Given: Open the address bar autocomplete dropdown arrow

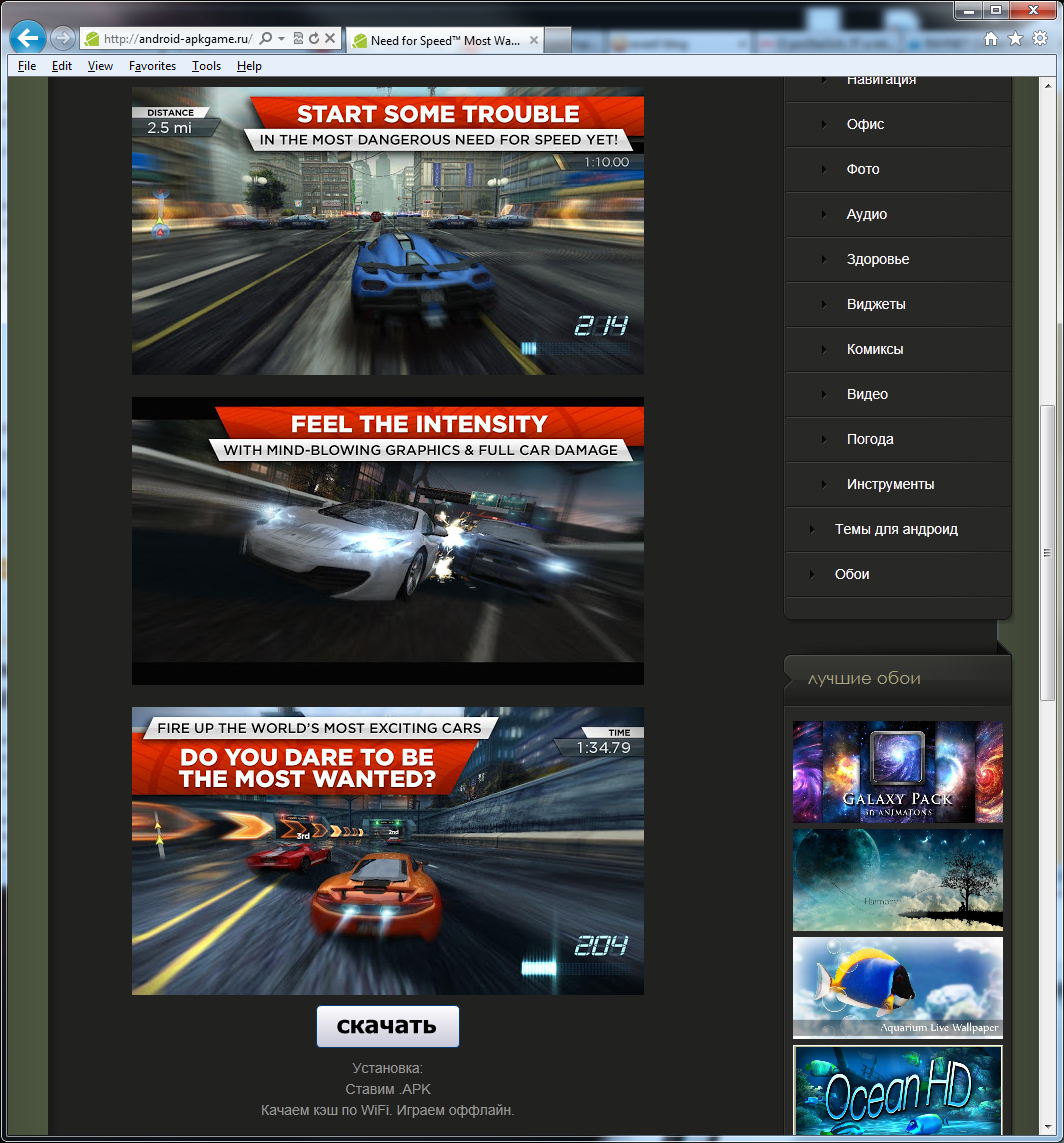Looking at the screenshot, I should 281,39.
